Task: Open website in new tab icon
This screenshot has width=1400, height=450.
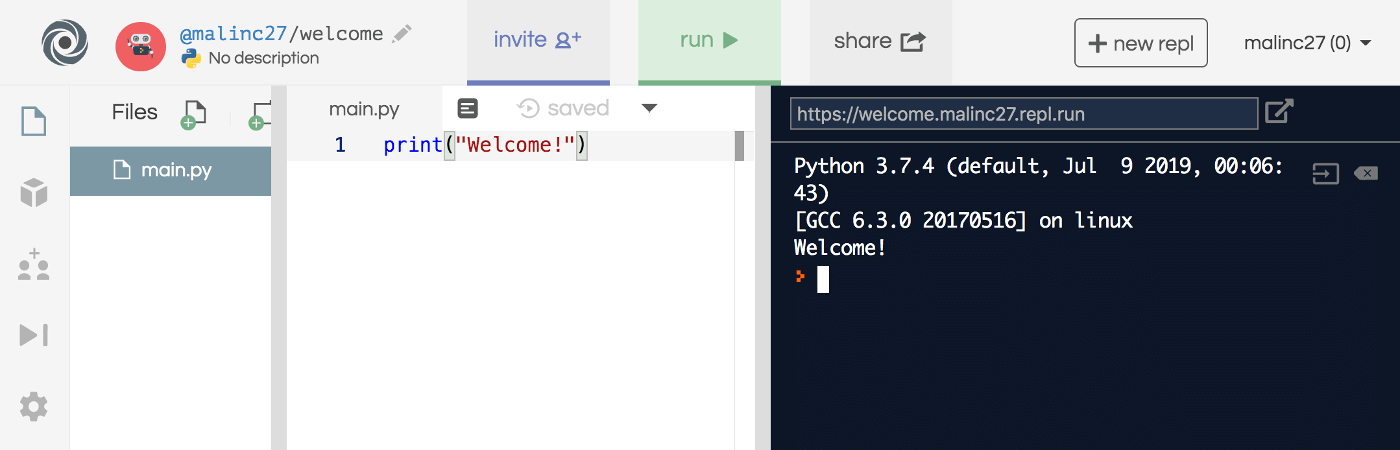Action: point(1279,112)
